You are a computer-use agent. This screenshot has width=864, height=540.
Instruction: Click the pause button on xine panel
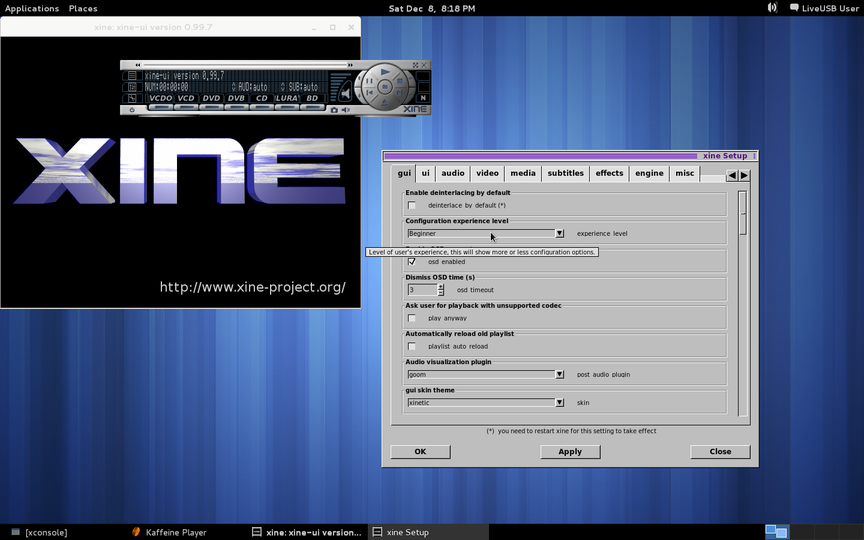point(369,80)
